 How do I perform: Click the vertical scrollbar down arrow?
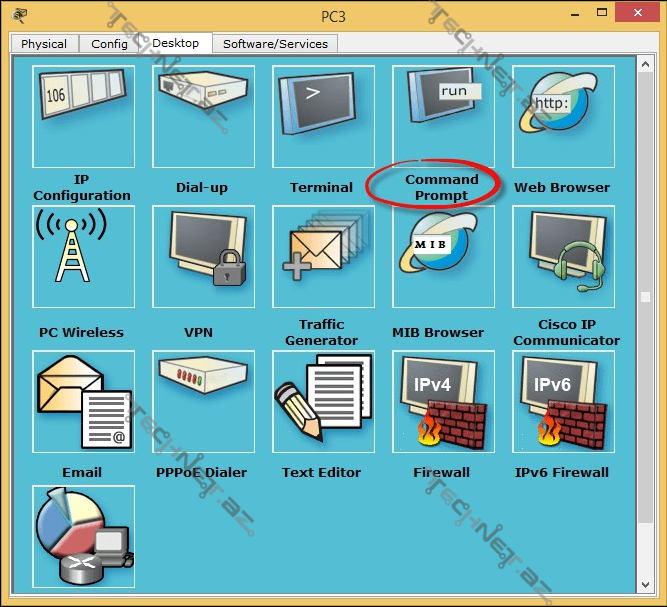pyautogui.click(x=645, y=584)
